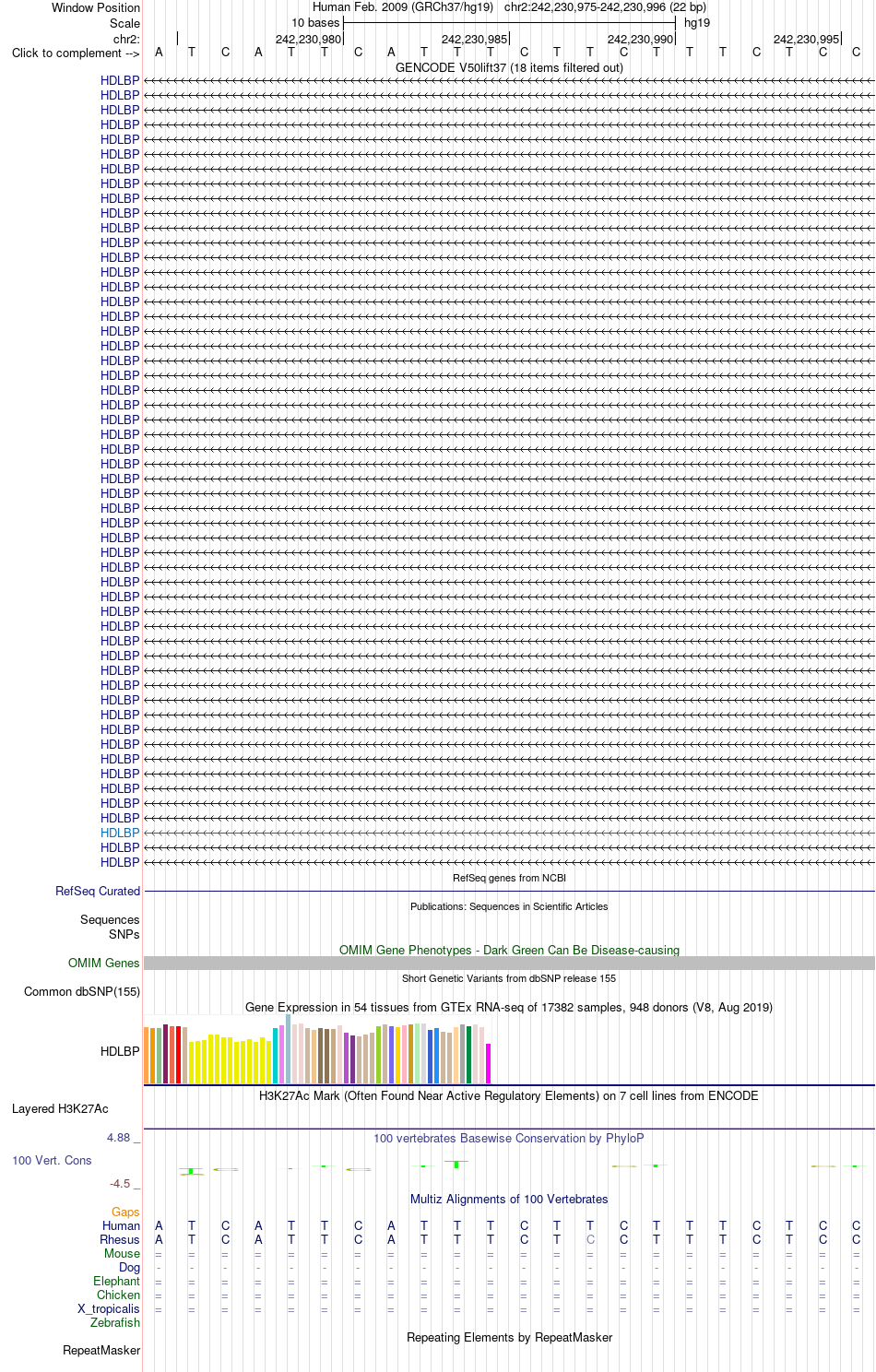876x1372 pixels.
Task: Click the 'RefSeq genes from NCBI' track title
Action: (x=509, y=878)
